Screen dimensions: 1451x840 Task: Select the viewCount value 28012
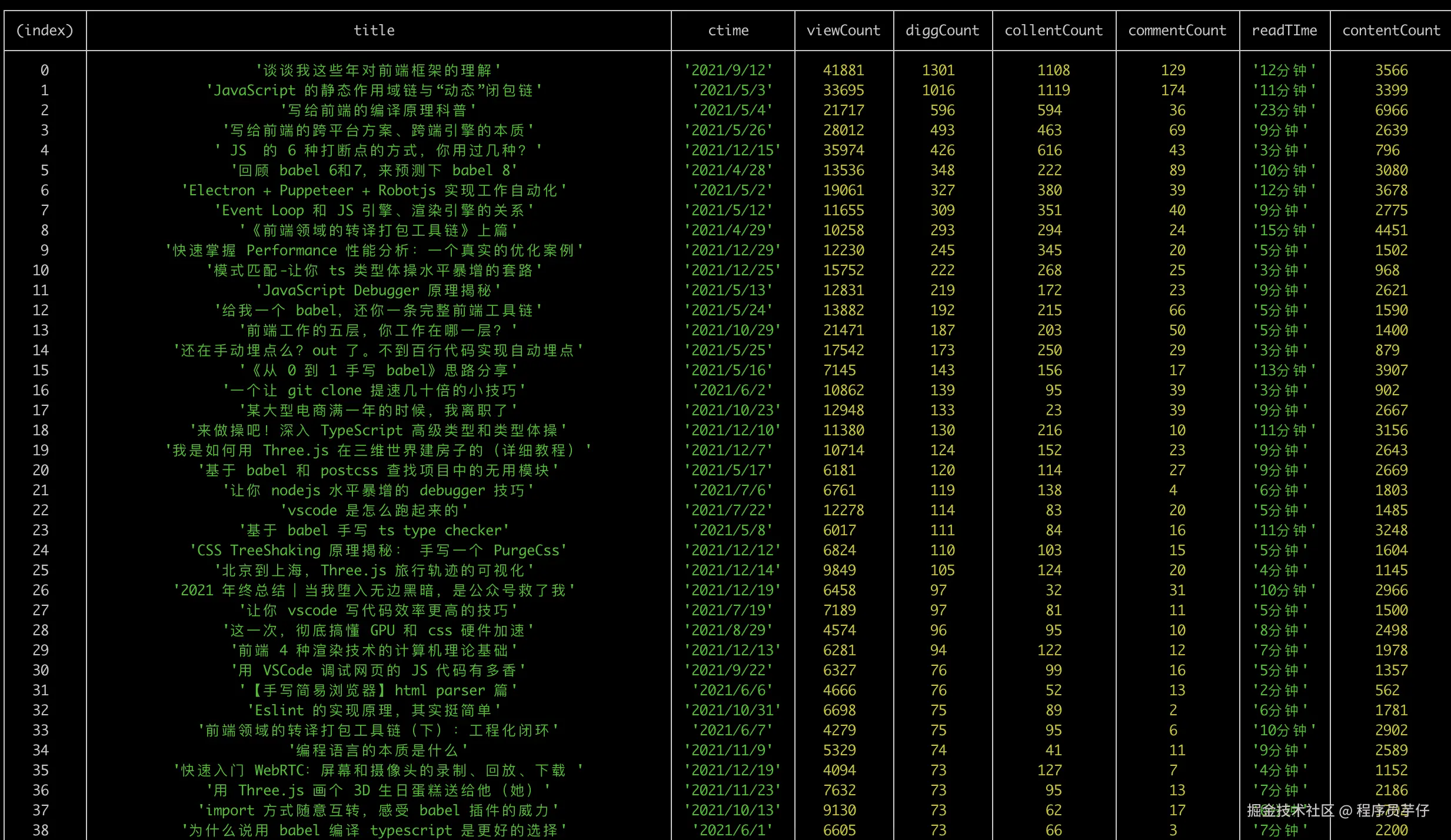843,131
